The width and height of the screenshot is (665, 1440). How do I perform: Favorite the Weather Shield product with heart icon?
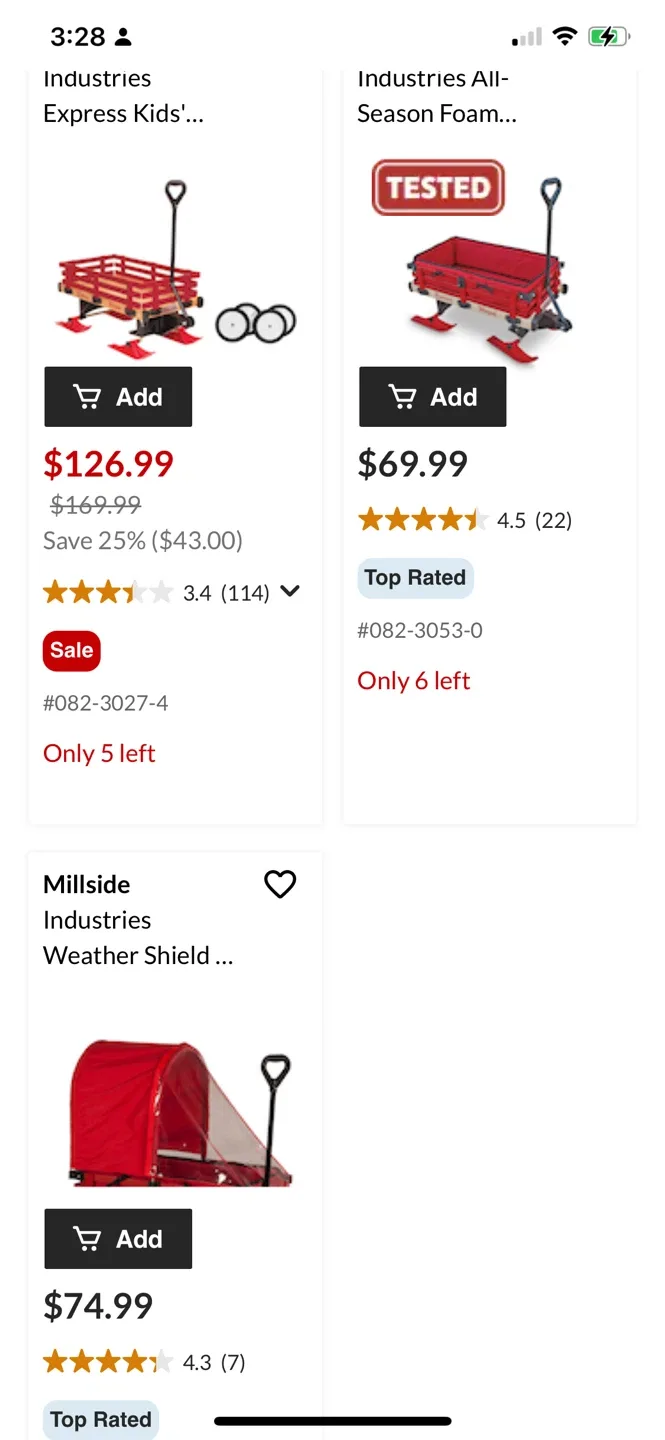[280, 884]
